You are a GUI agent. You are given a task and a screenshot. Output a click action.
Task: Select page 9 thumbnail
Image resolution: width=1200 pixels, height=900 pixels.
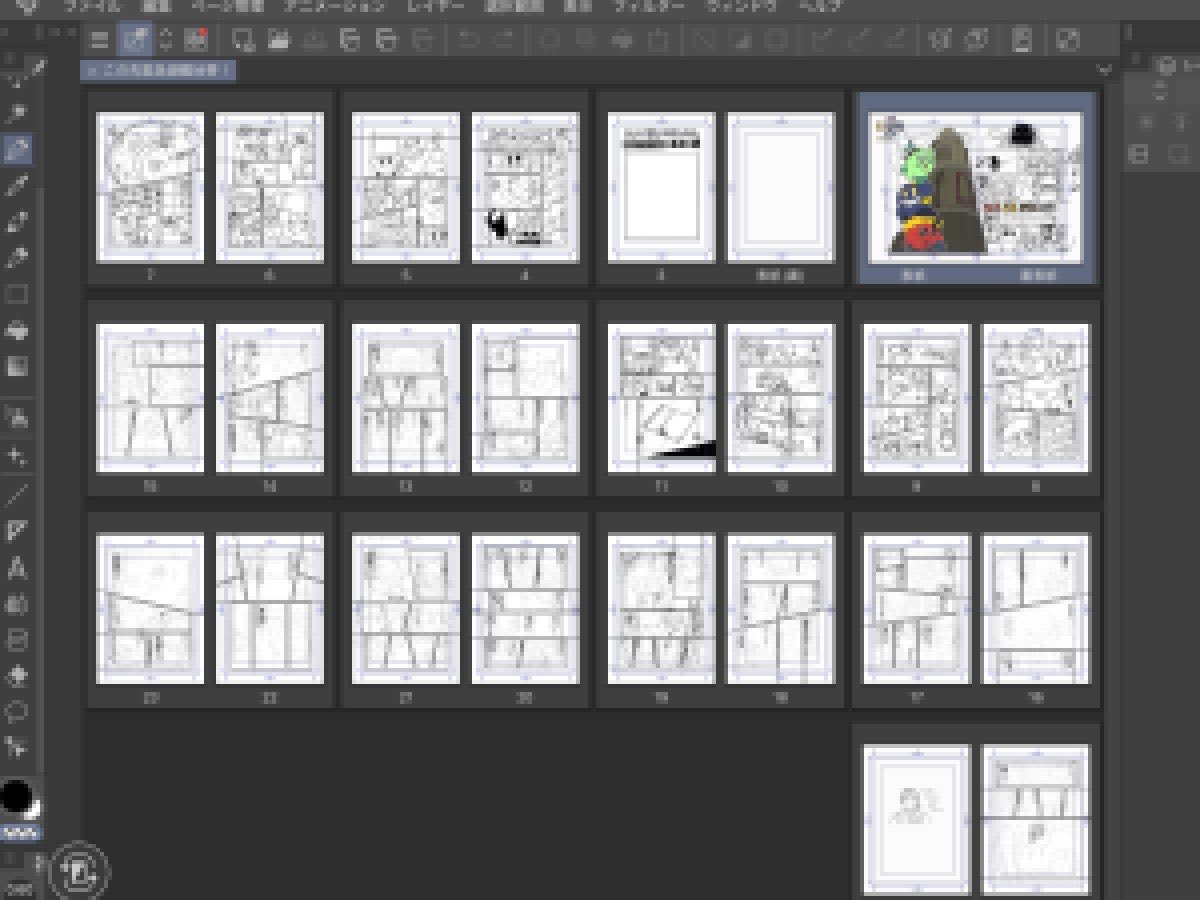pyautogui.click(x=917, y=398)
